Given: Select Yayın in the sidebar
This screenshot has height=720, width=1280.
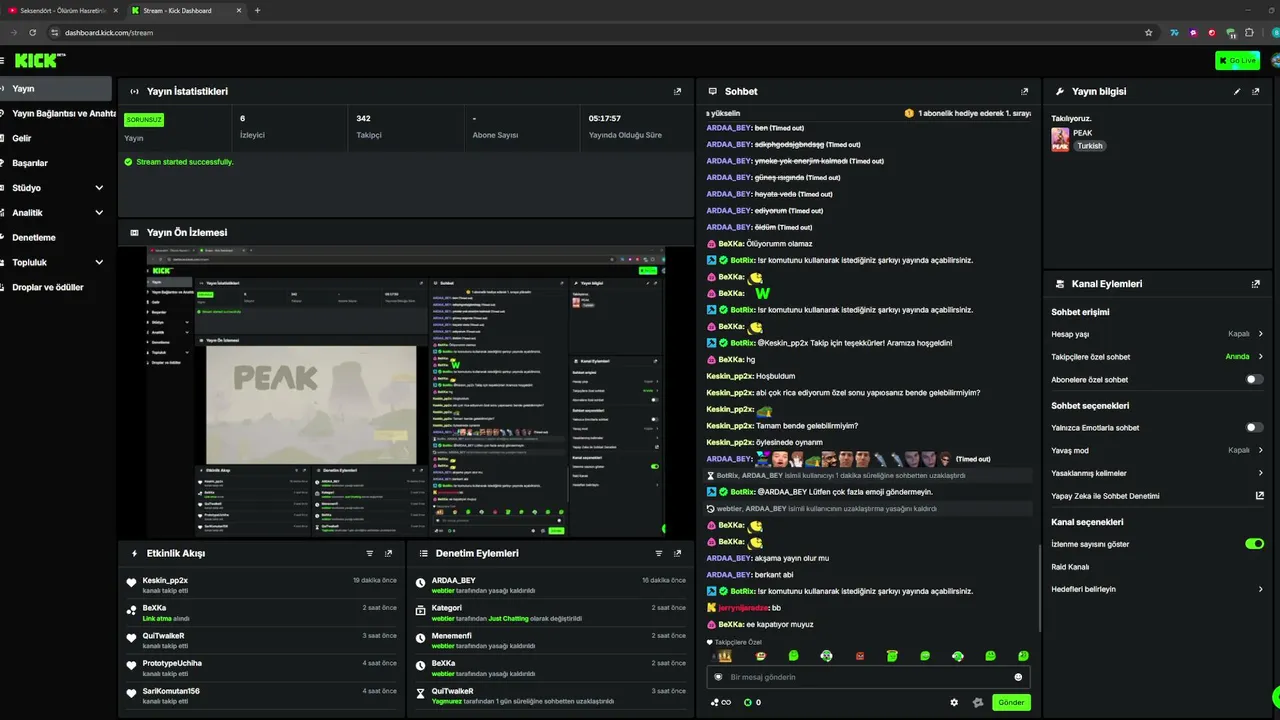Looking at the screenshot, I should click(56, 88).
